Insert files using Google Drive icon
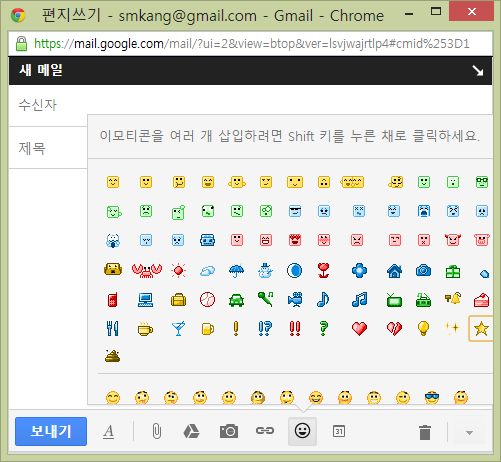 pyautogui.click(x=191, y=431)
